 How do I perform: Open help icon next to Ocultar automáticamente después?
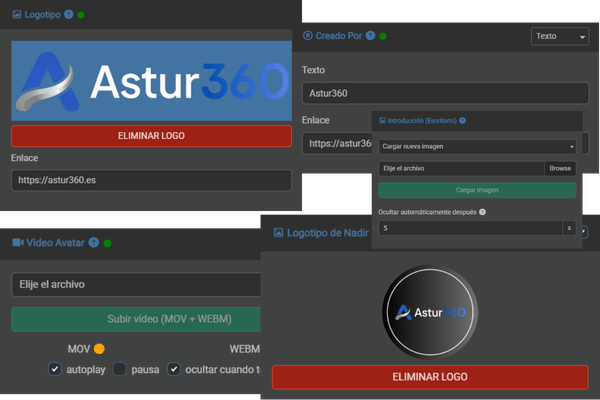click(483, 212)
